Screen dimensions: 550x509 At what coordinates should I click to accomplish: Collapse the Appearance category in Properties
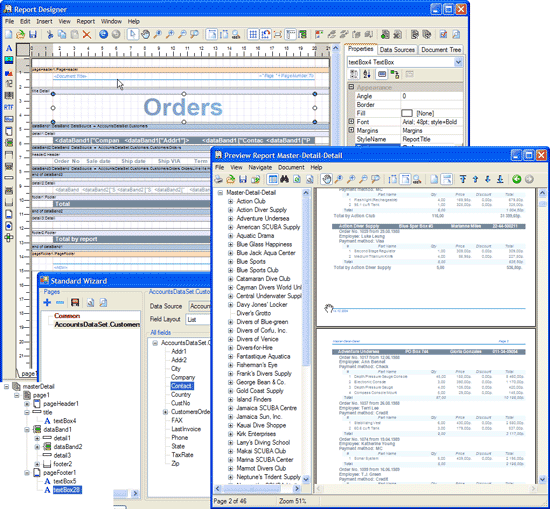351,87
